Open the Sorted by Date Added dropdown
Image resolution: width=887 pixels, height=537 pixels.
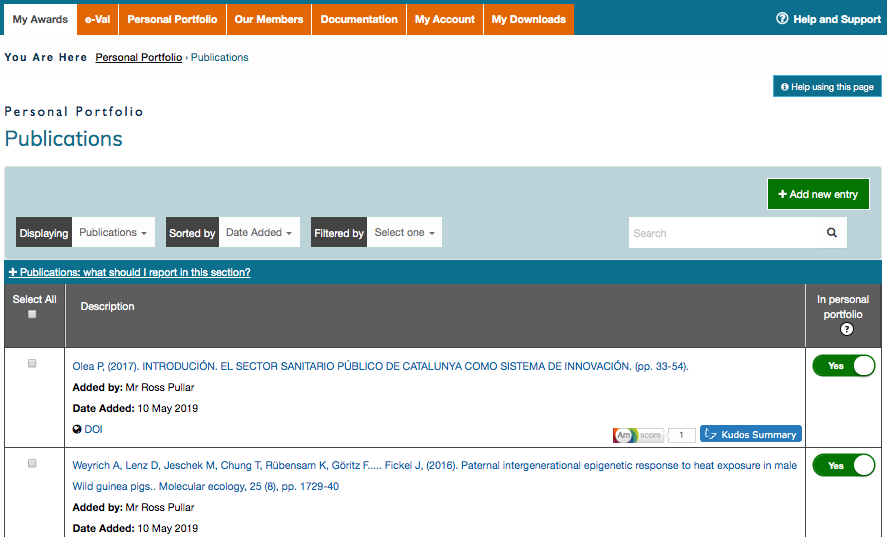point(259,233)
